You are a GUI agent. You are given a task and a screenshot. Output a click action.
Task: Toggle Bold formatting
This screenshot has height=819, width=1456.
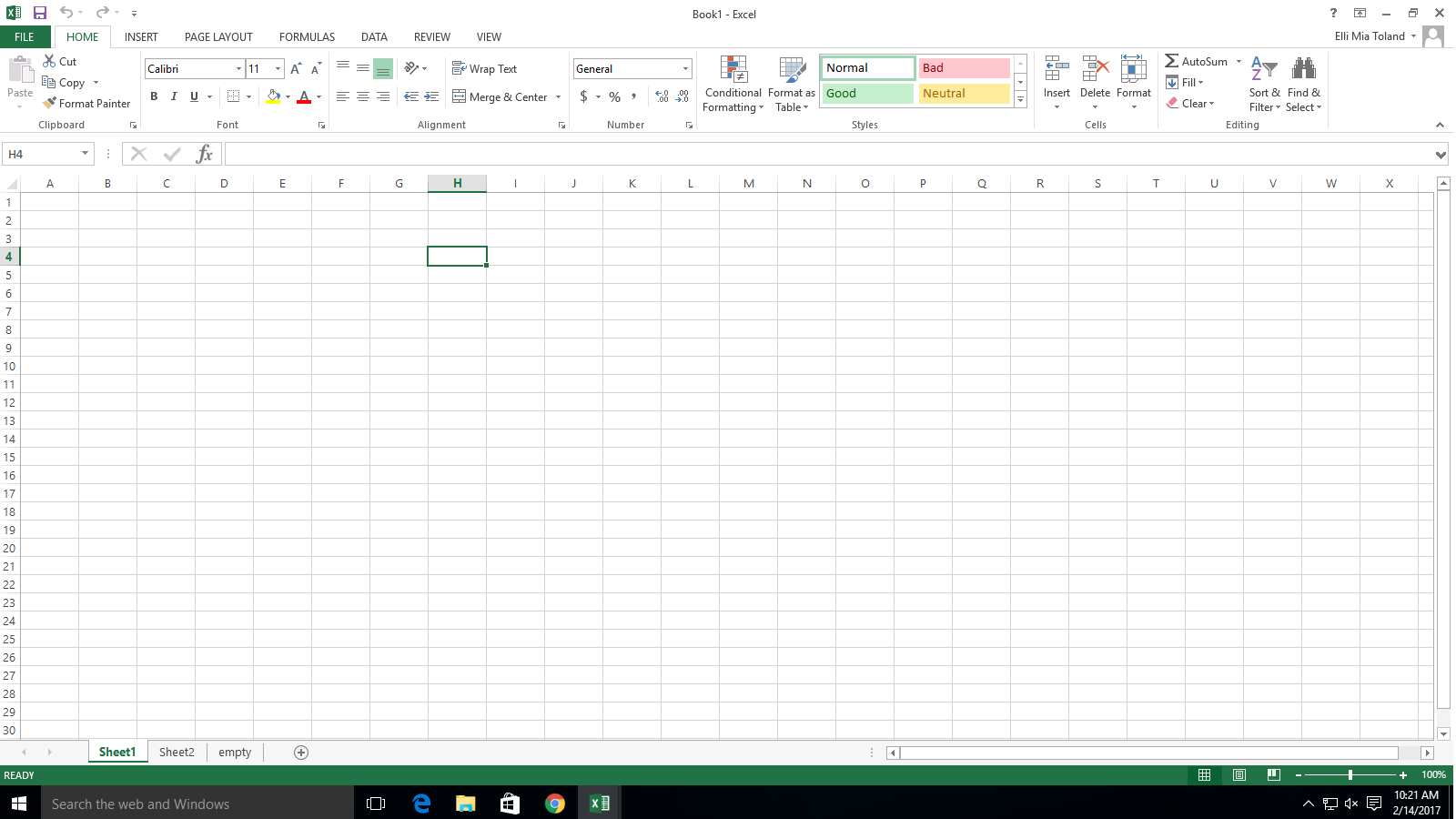[x=154, y=96]
